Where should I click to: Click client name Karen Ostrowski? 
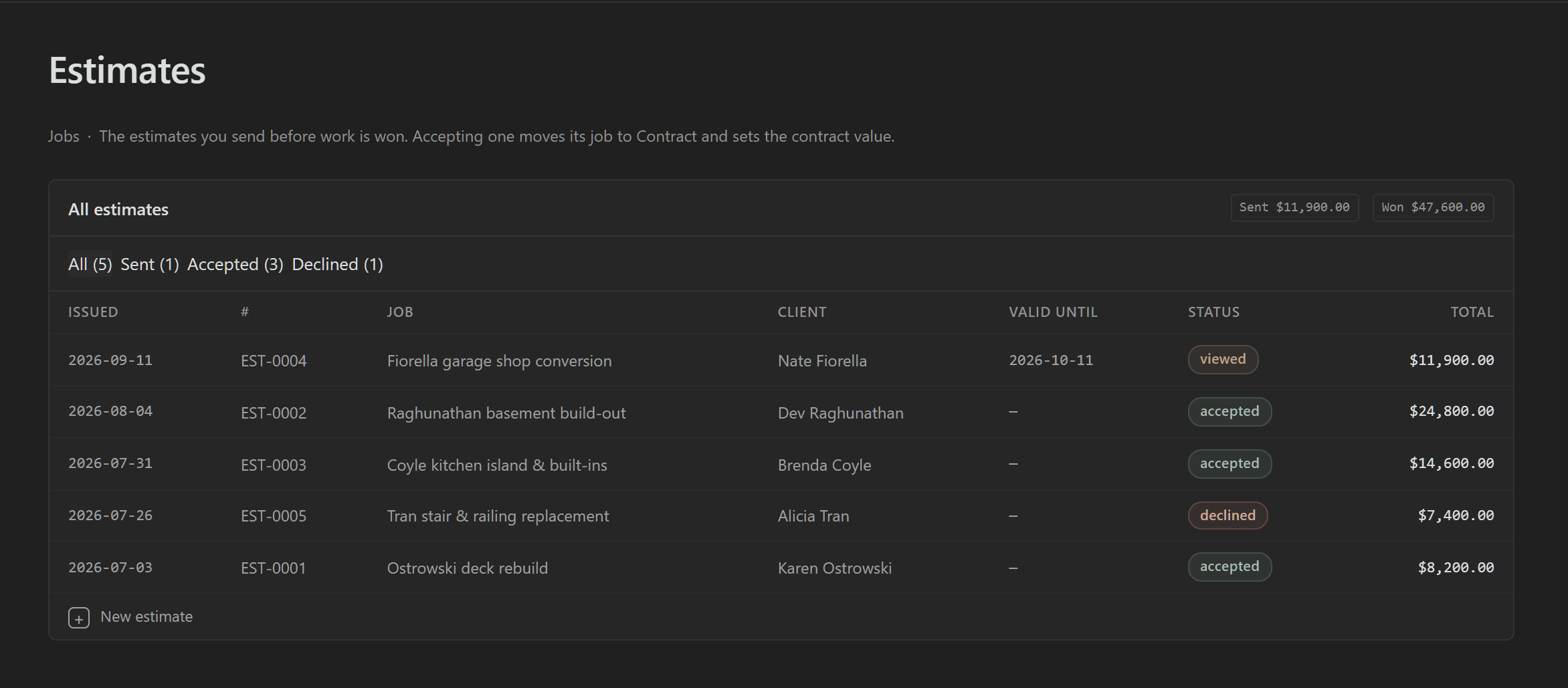click(835, 568)
